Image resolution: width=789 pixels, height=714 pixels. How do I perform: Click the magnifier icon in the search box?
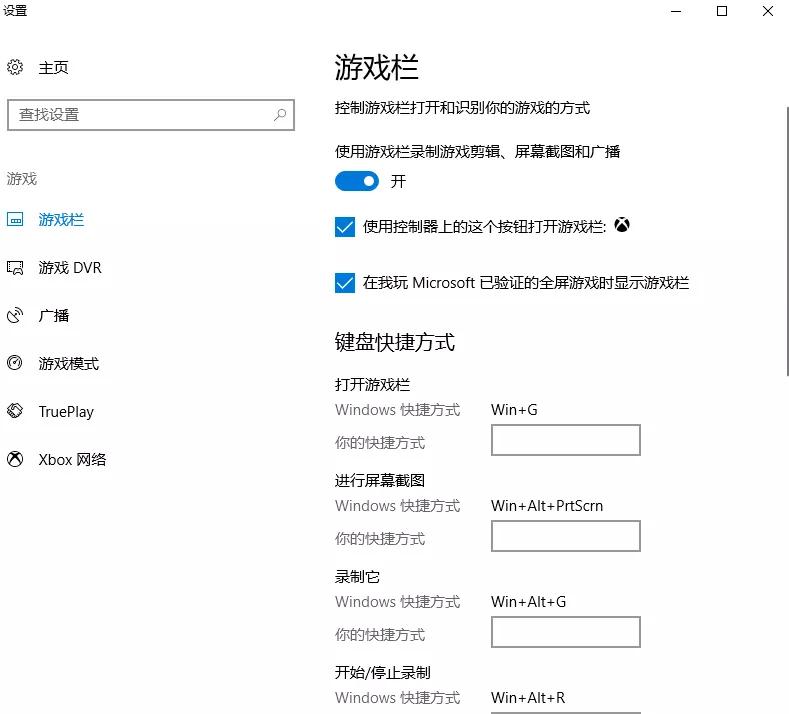point(280,115)
